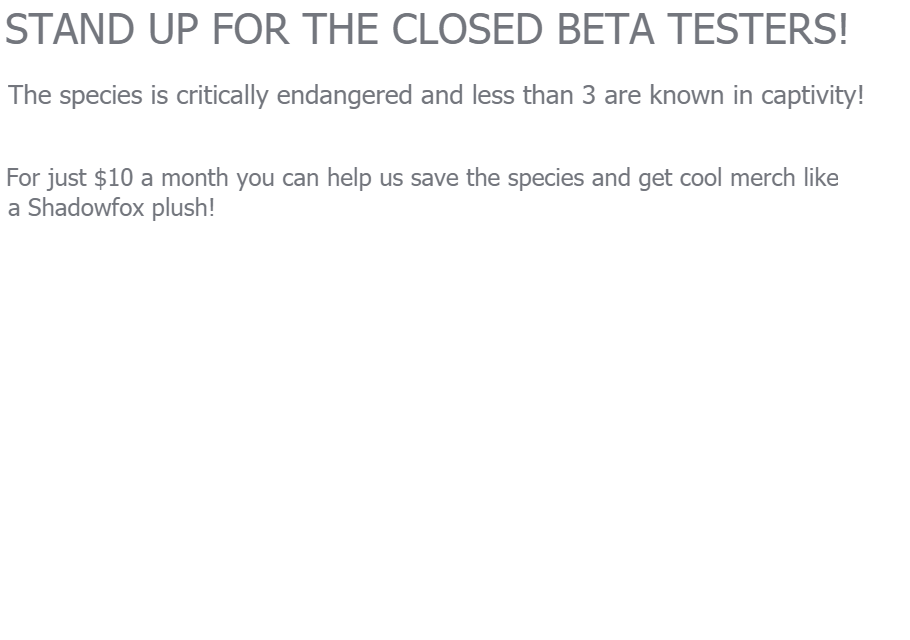The width and height of the screenshot is (910, 640).
Task: Click the word 'month' in the second paragraph
Action: 194,178
